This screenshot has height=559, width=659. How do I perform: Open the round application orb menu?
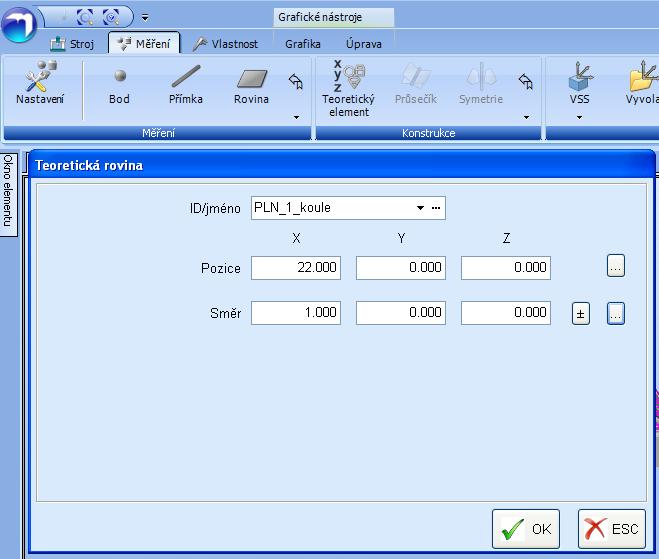[x=18, y=24]
